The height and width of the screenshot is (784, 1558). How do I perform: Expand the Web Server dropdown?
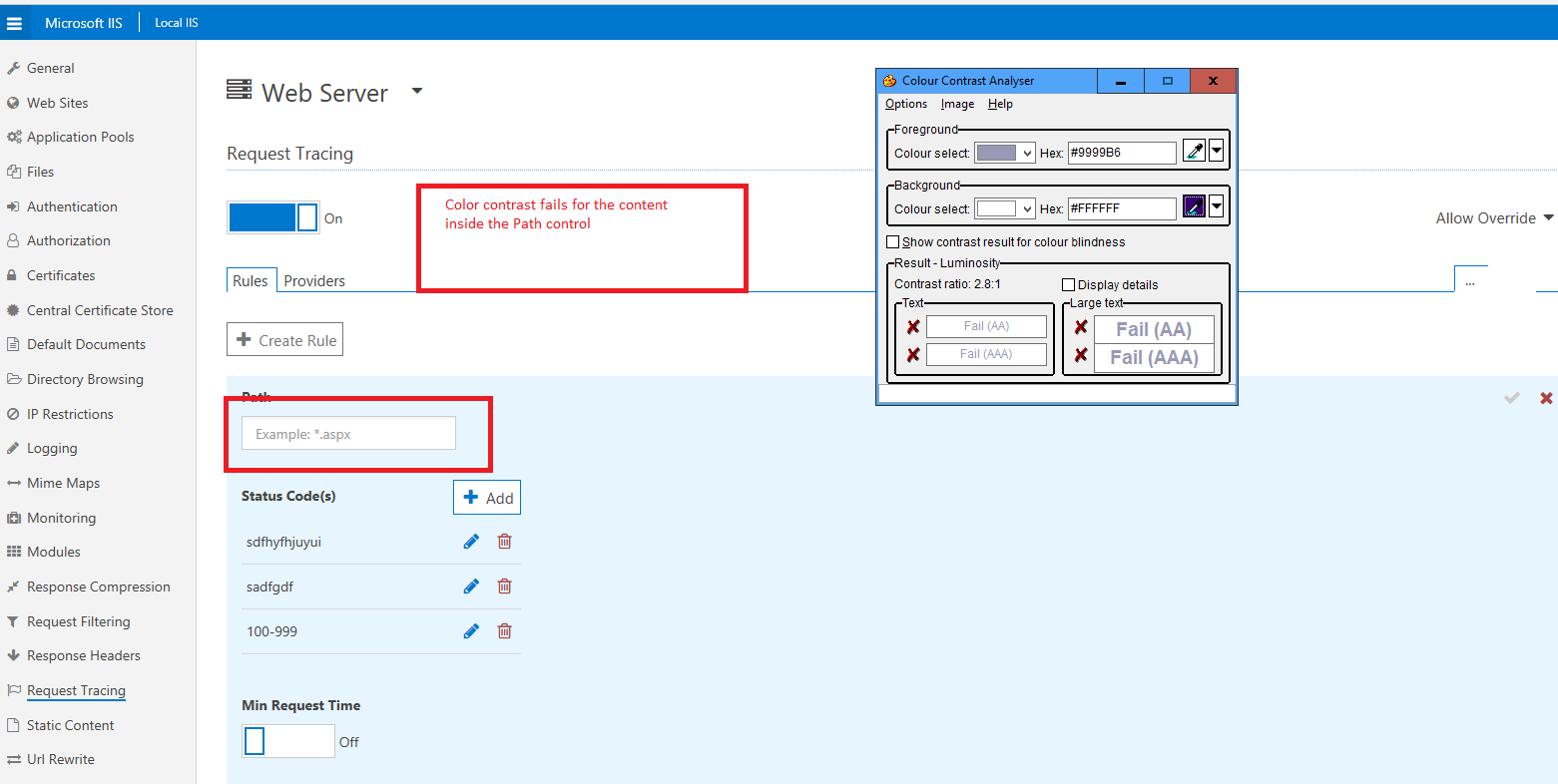coord(417,90)
